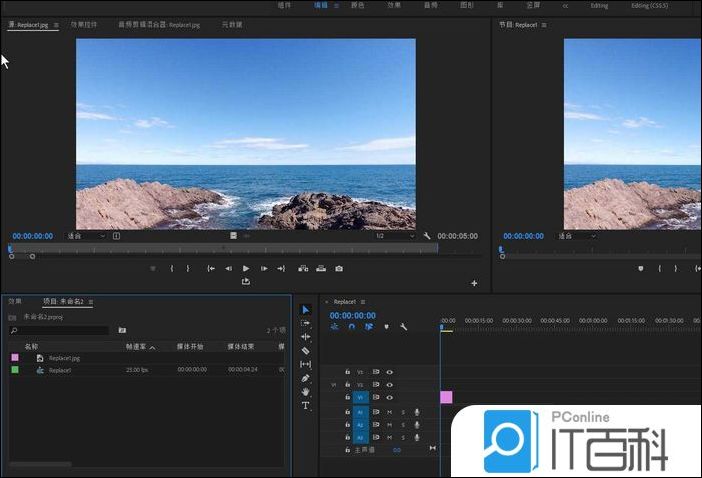Open source playback resolution 1/2 dropdown
702x478 pixels.
(394, 236)
